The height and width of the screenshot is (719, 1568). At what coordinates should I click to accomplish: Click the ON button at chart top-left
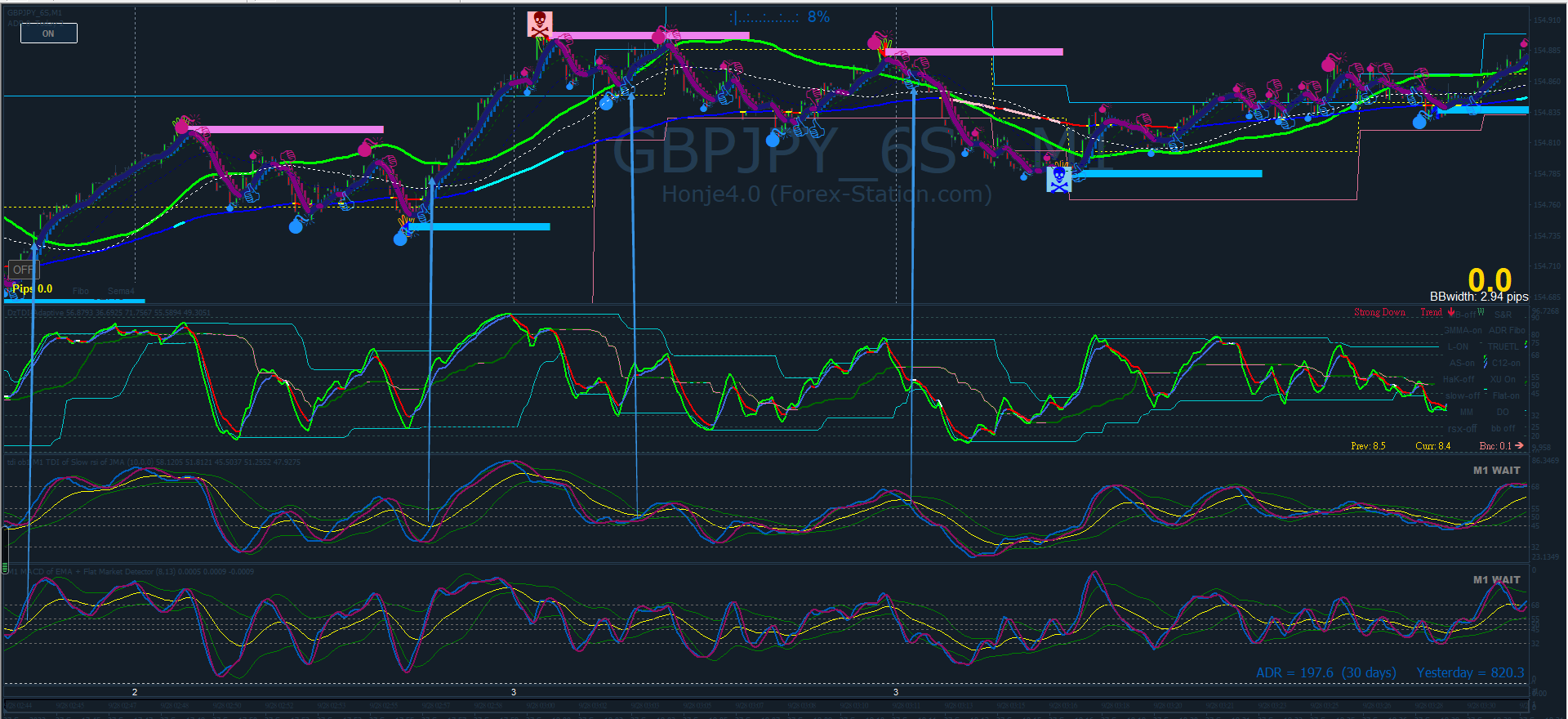click(x=49, y=33)
